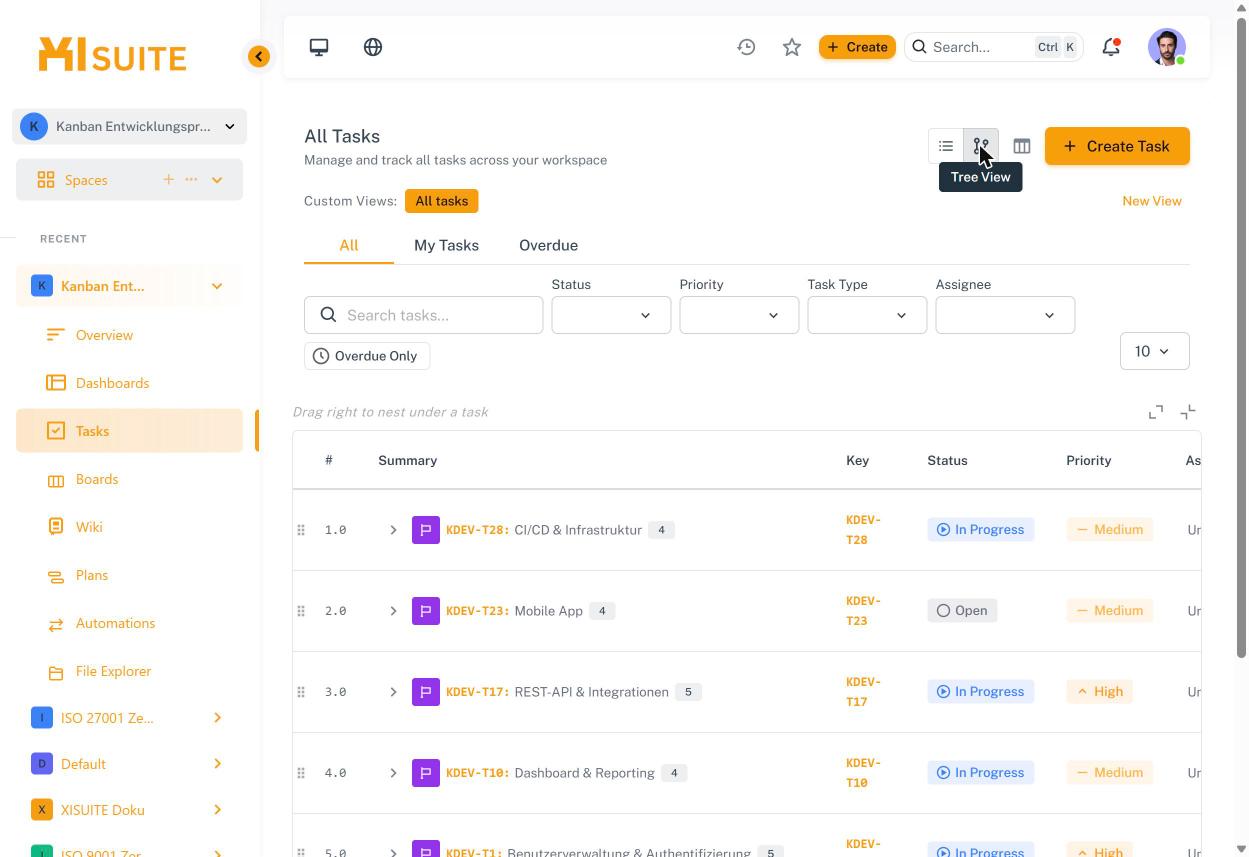Screen dimensions: 1249x857
Task: Click the New View link
Action: [x=1152, y=201]
